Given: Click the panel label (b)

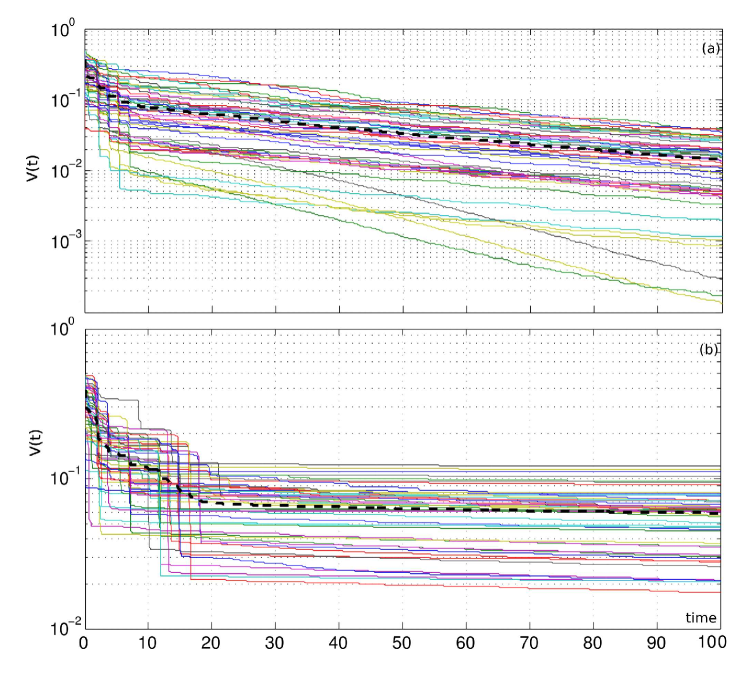Looking at the screenshot, I should click(x=708, y=349).
